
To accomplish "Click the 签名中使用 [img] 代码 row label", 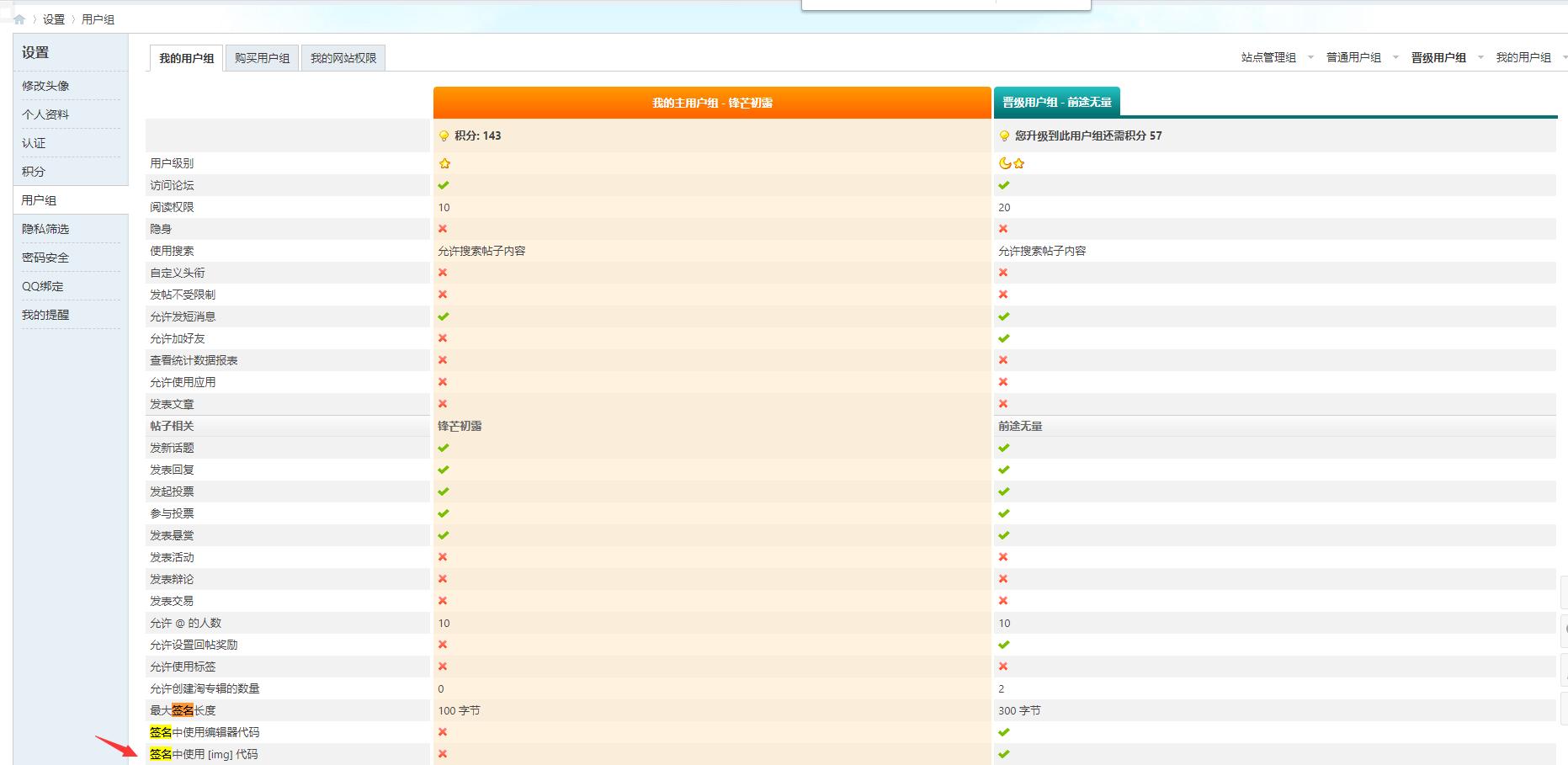I will [204, 754].
